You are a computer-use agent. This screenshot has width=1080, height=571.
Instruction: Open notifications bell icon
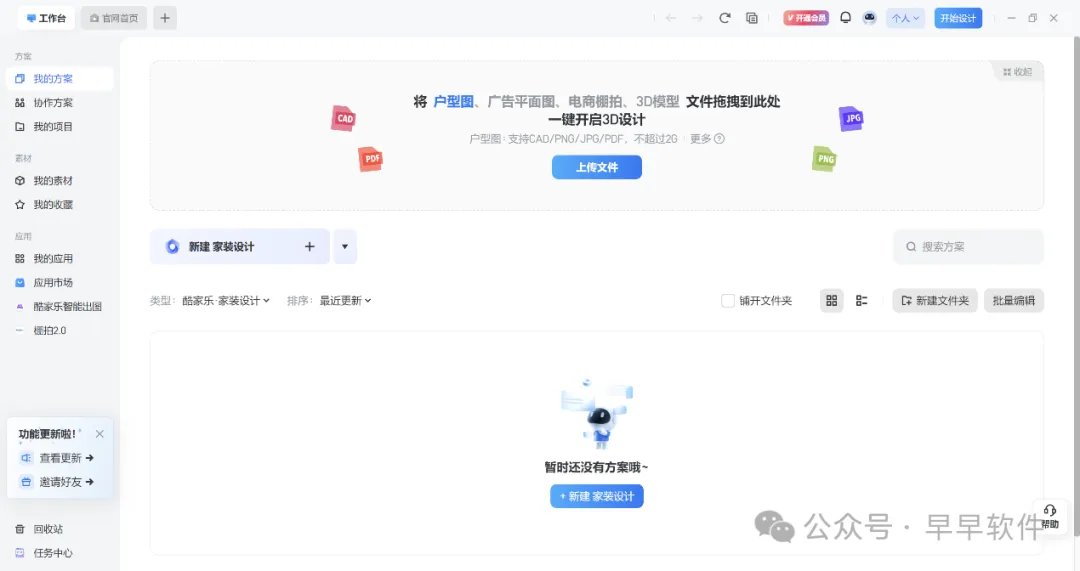(845, 18)
